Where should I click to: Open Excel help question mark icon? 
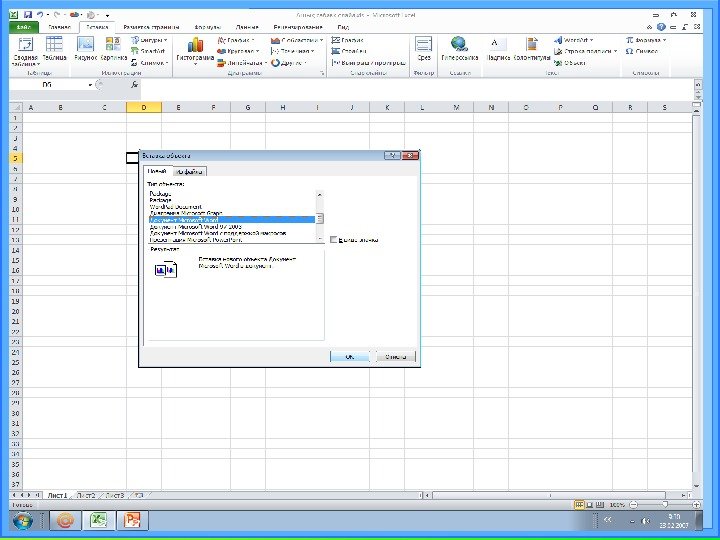coord(661,27)
